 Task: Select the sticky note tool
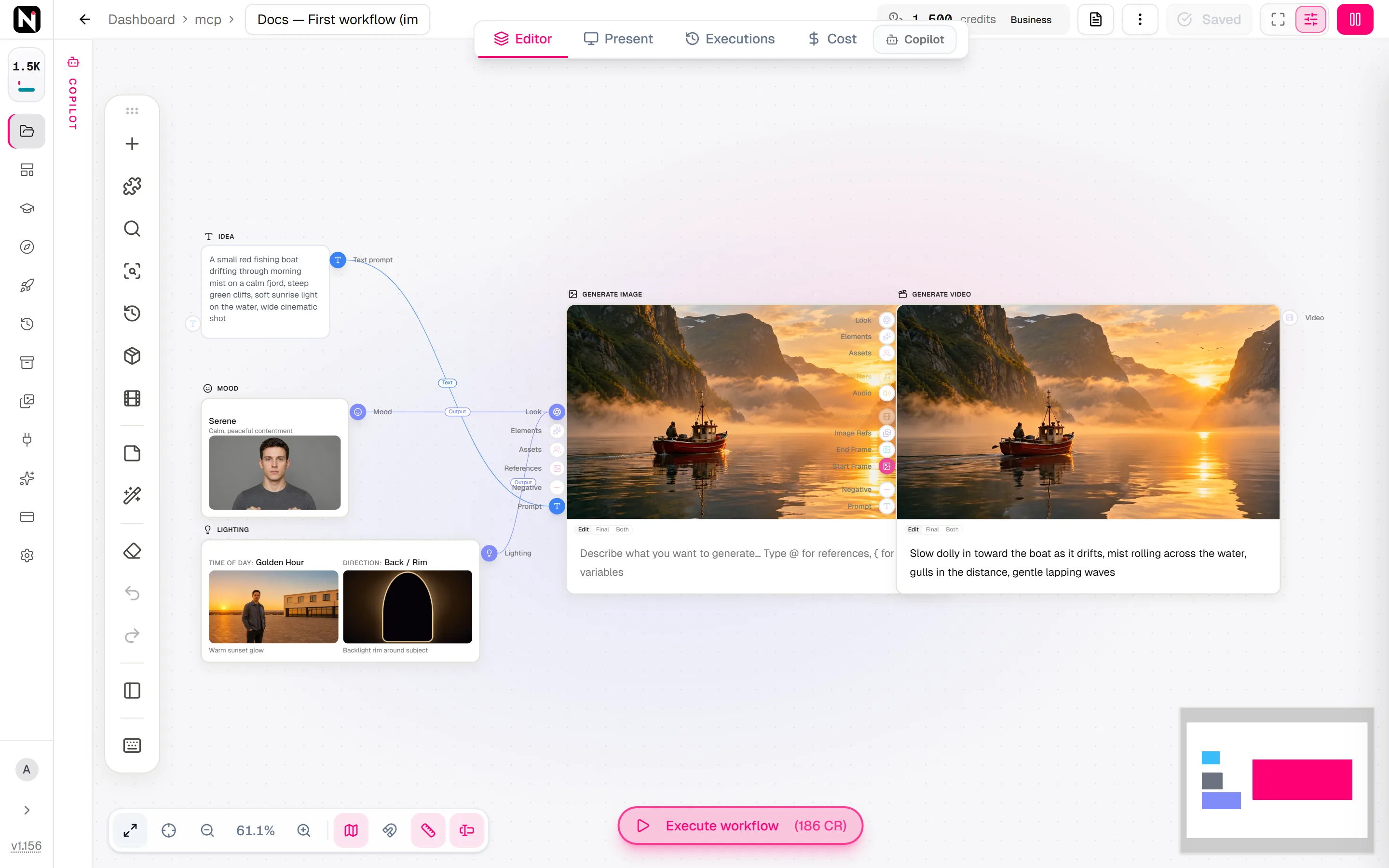point(132,453)
